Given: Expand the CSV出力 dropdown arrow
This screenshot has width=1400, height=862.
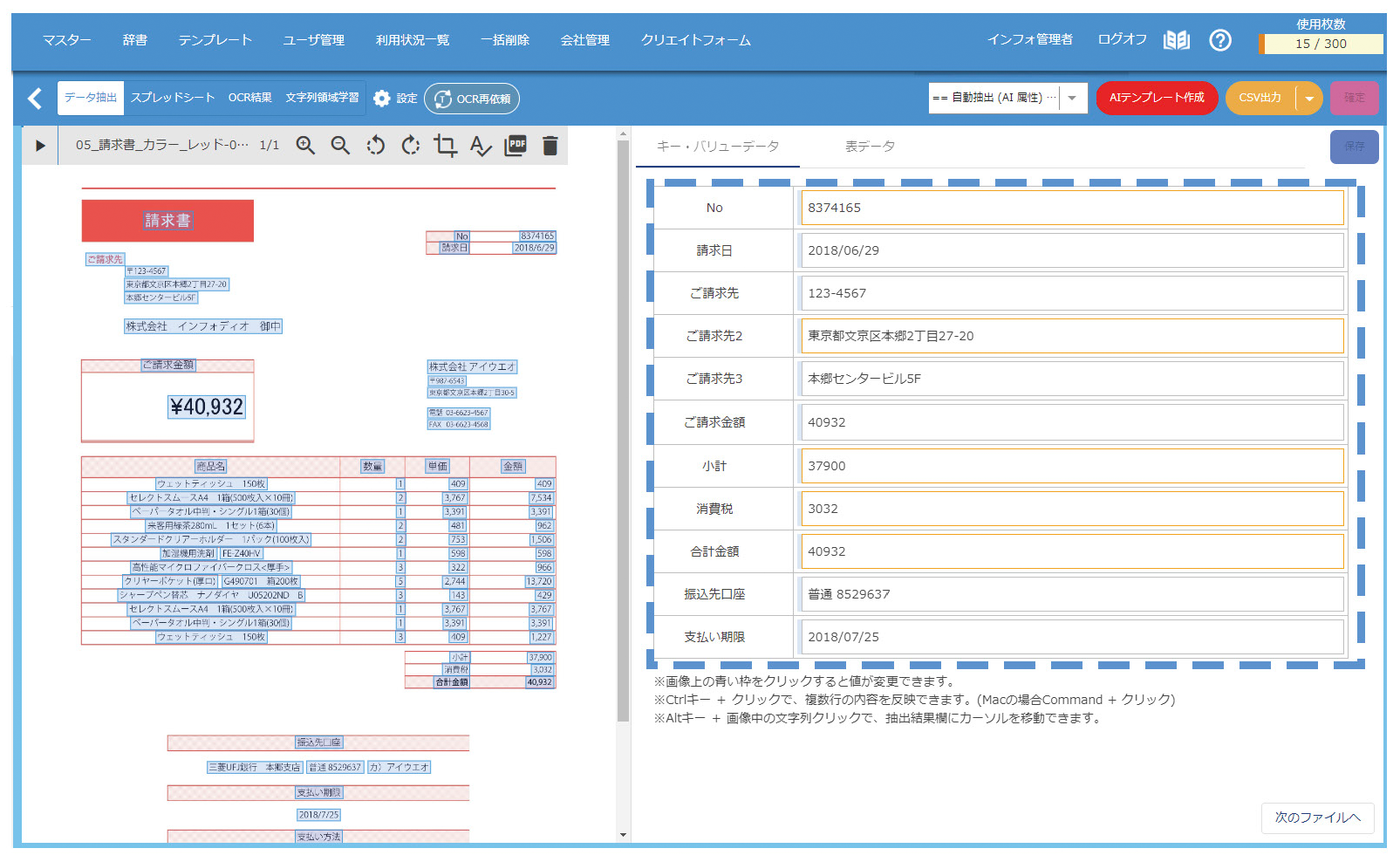Looking at the screenshot, I should click(1309, 98).
